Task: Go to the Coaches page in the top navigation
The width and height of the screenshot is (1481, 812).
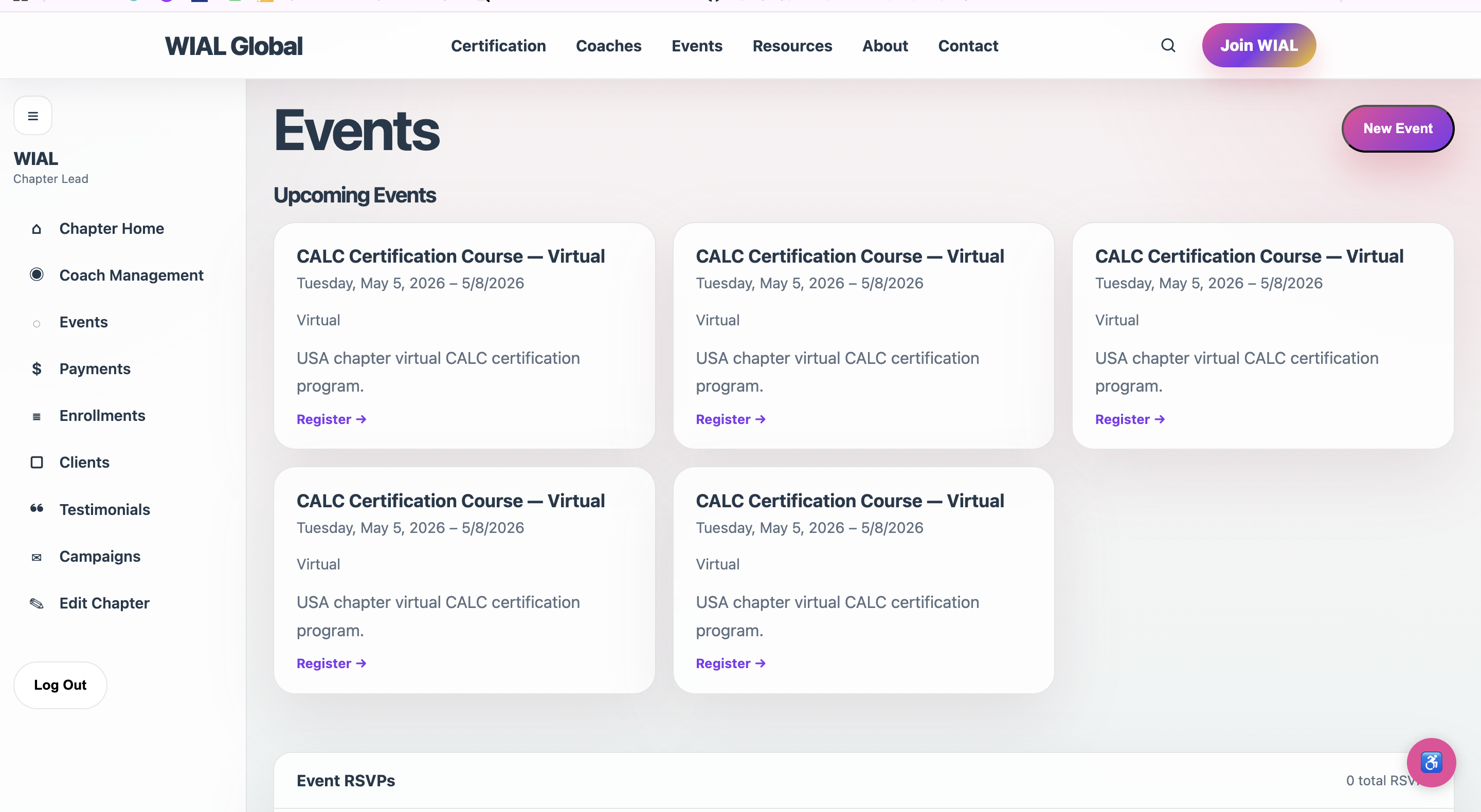Action: pyautogui.click(x=608, y=46)
